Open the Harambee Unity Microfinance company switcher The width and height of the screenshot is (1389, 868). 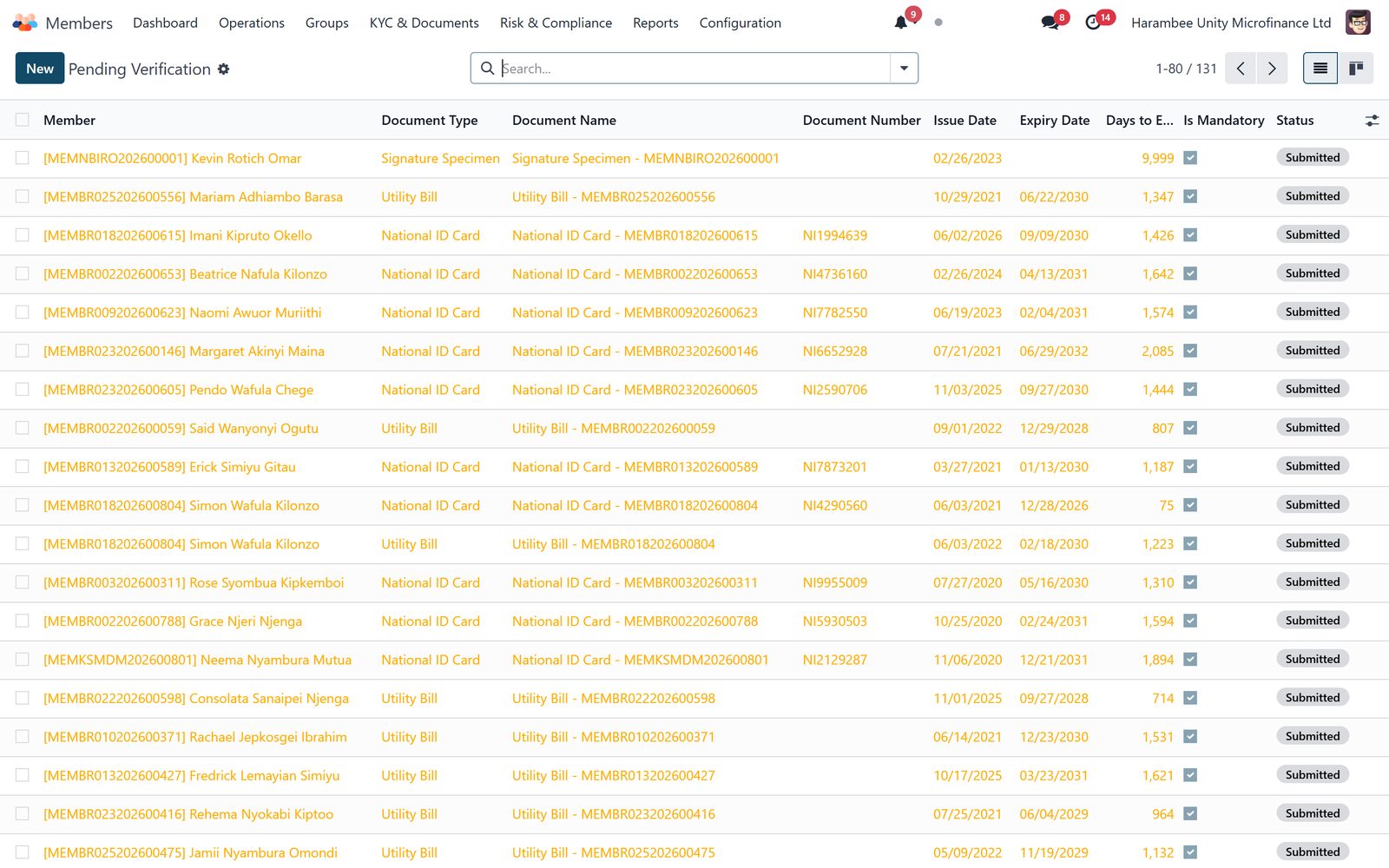(1231, 23)
